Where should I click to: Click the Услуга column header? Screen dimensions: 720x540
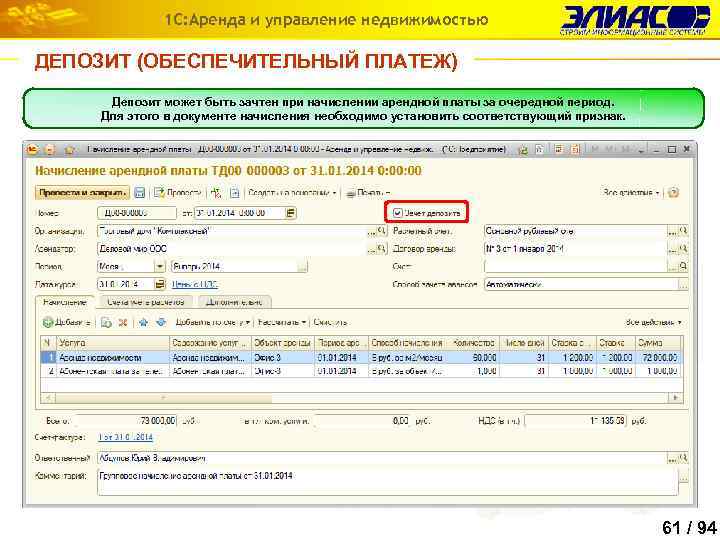point(113,343)
